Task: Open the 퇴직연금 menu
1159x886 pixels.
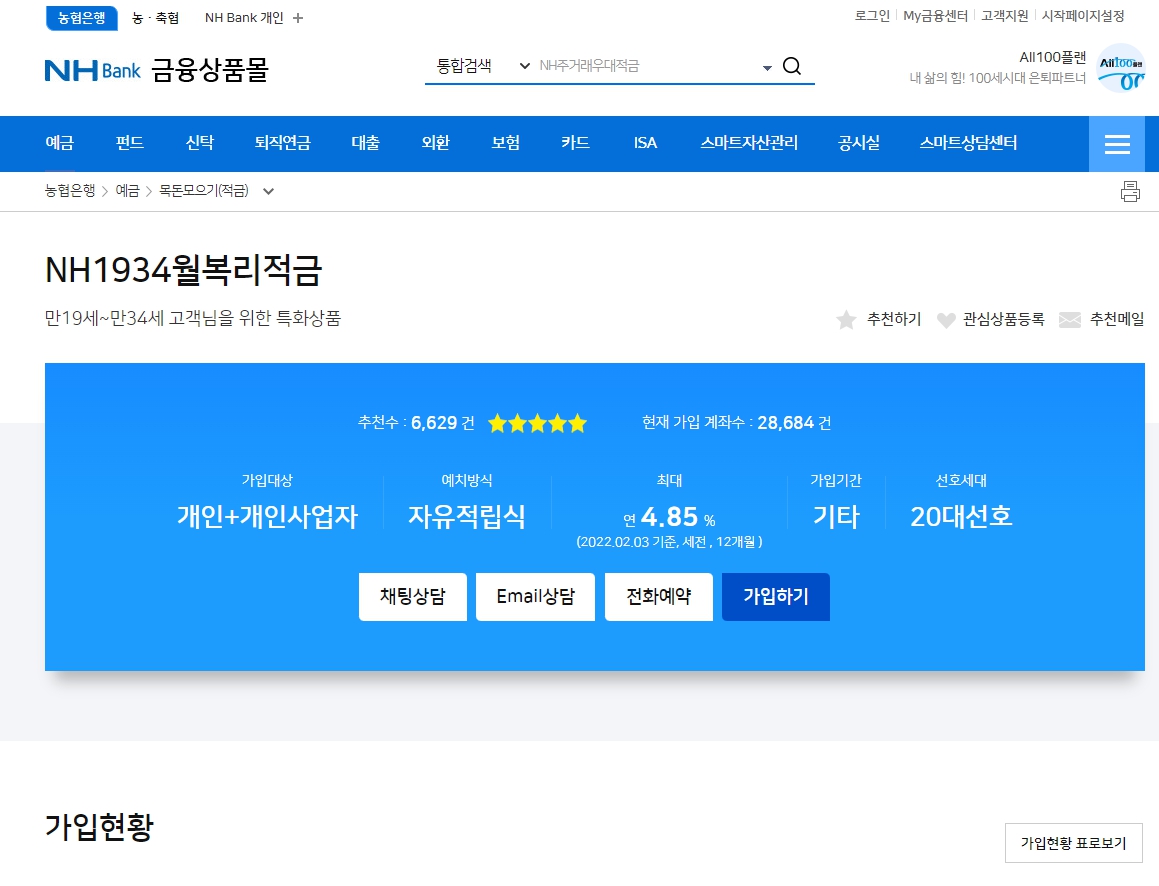Action: pos(282,143)
